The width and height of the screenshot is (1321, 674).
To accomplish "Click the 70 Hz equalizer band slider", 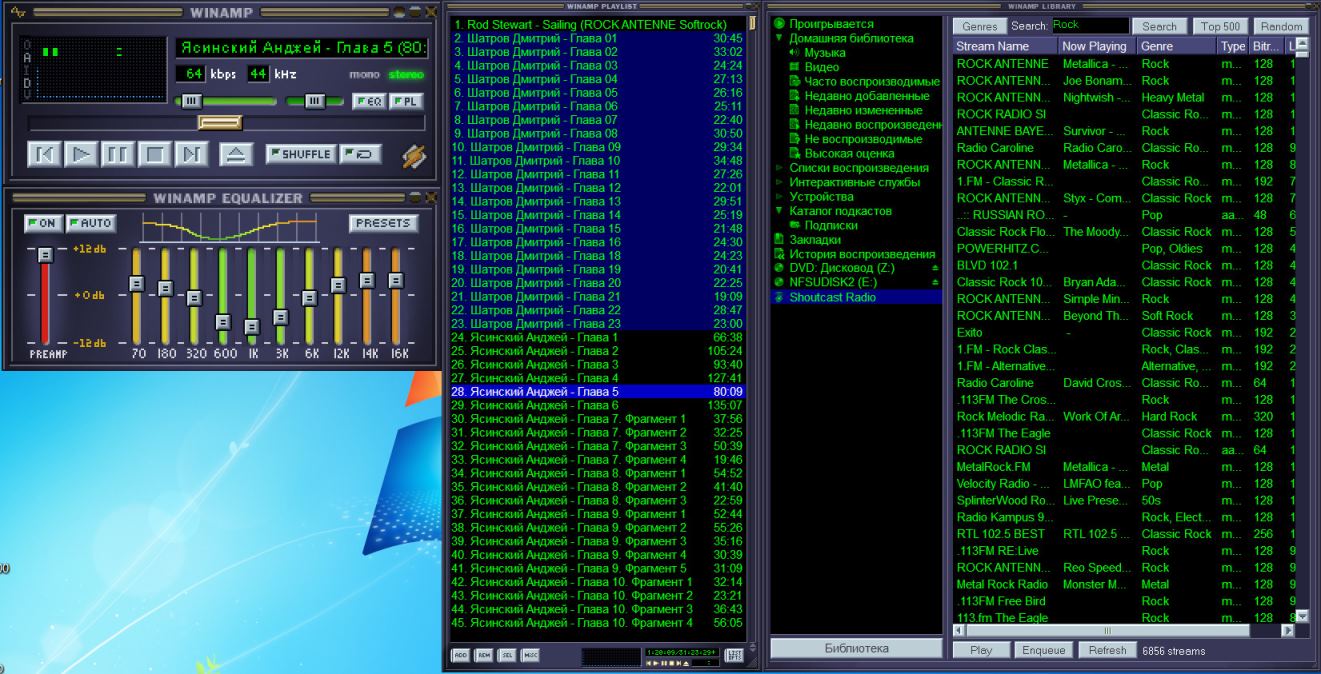I will (x=136, y=296).
